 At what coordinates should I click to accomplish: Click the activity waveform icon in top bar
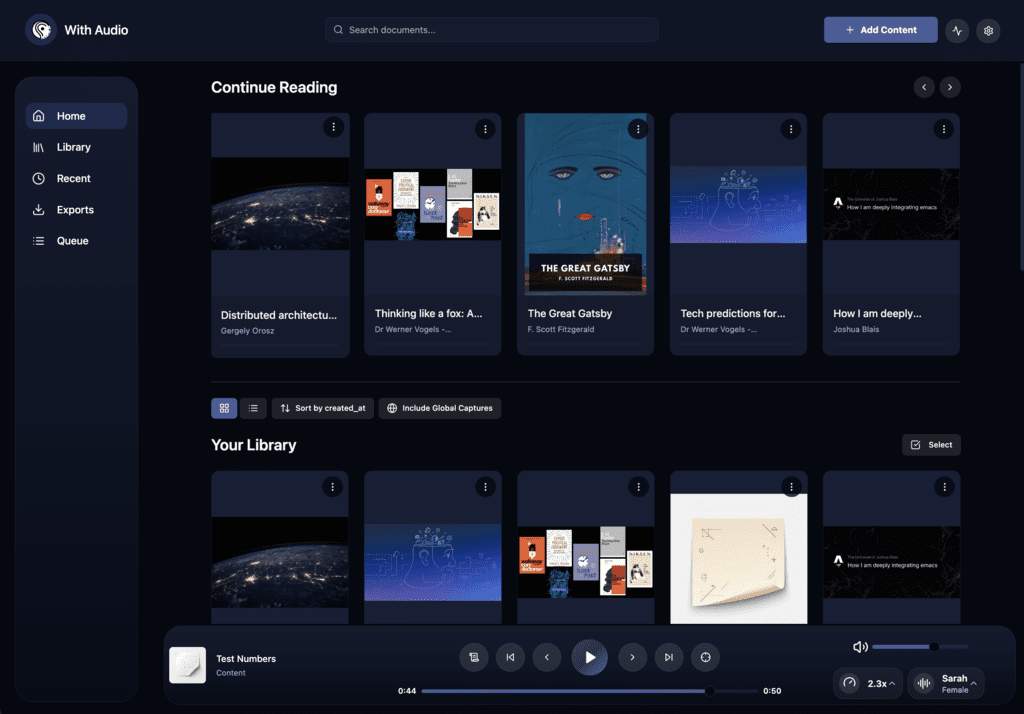pyautogui.click(x=957, y=30)
